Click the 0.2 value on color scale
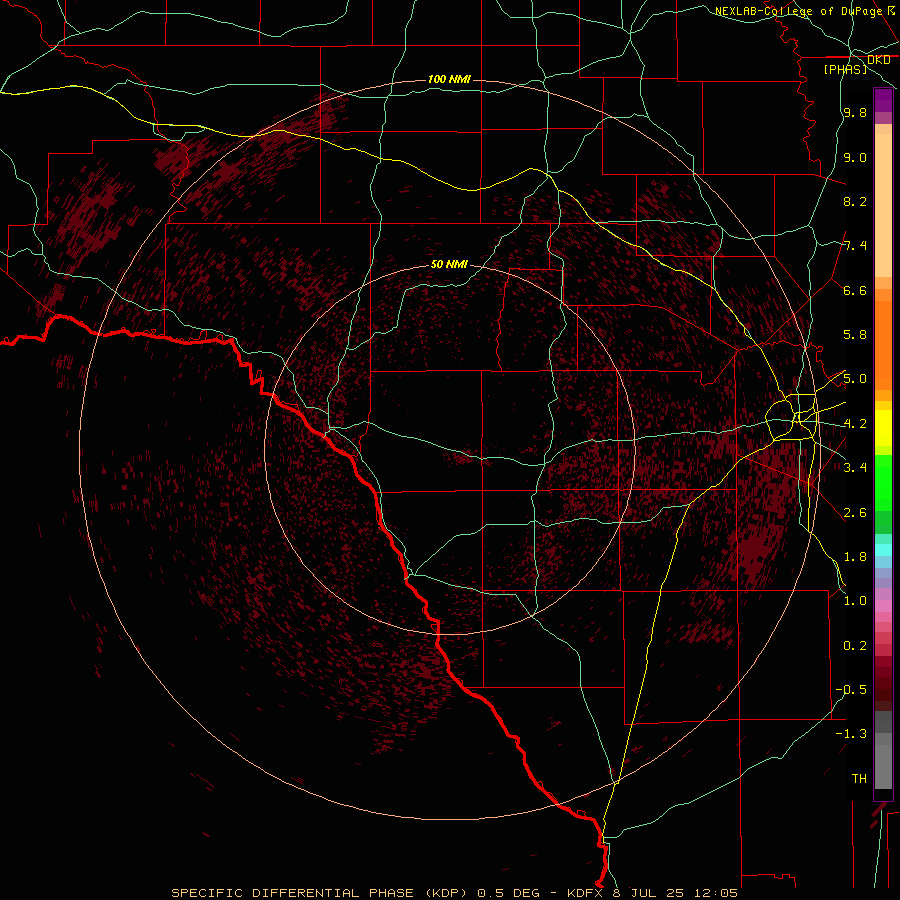This screenshot has height=900, width=900. click(855, 646)
